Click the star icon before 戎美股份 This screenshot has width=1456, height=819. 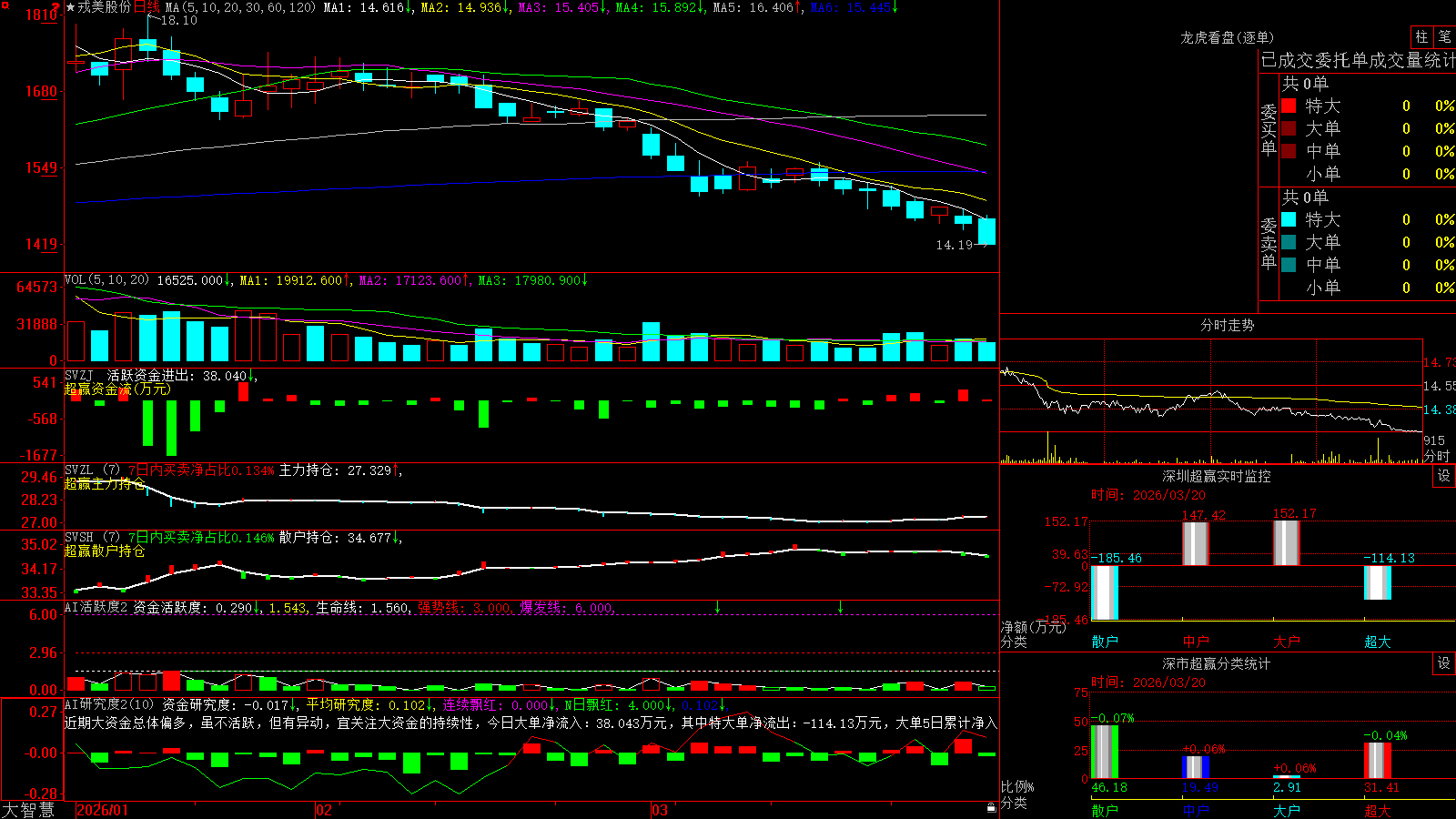point(70,7)
